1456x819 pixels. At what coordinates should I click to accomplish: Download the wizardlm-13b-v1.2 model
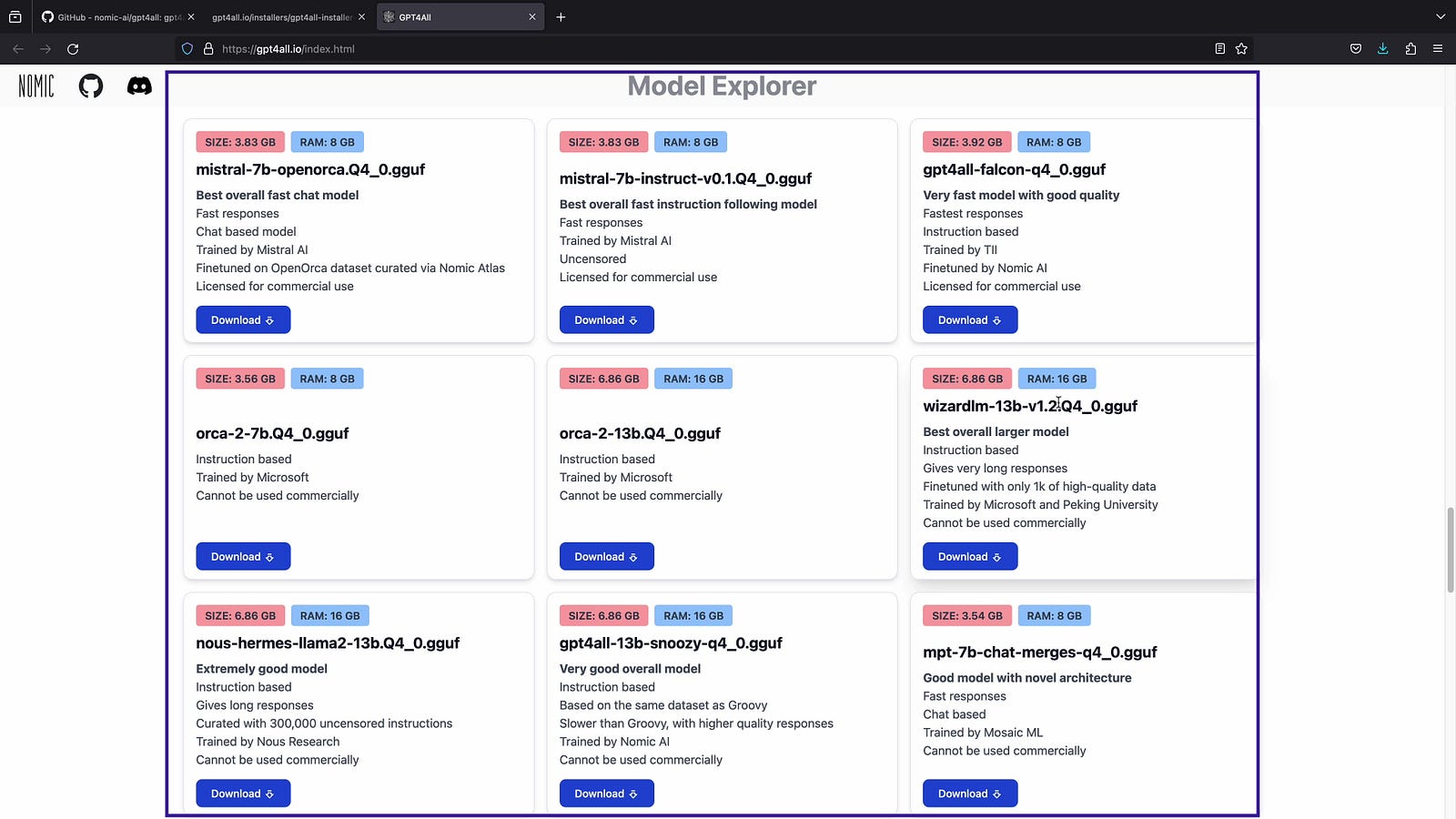pos(970,557)
